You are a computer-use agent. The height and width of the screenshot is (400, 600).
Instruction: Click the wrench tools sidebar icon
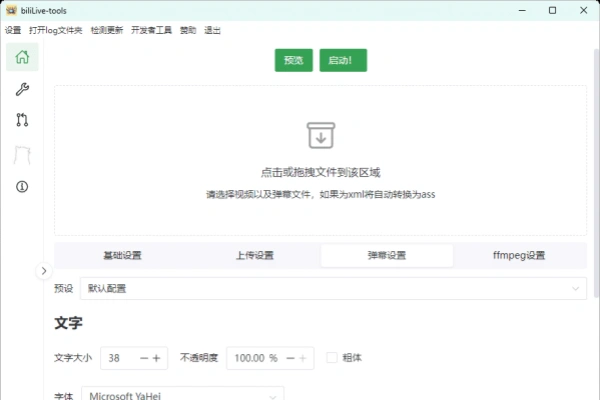22,90
